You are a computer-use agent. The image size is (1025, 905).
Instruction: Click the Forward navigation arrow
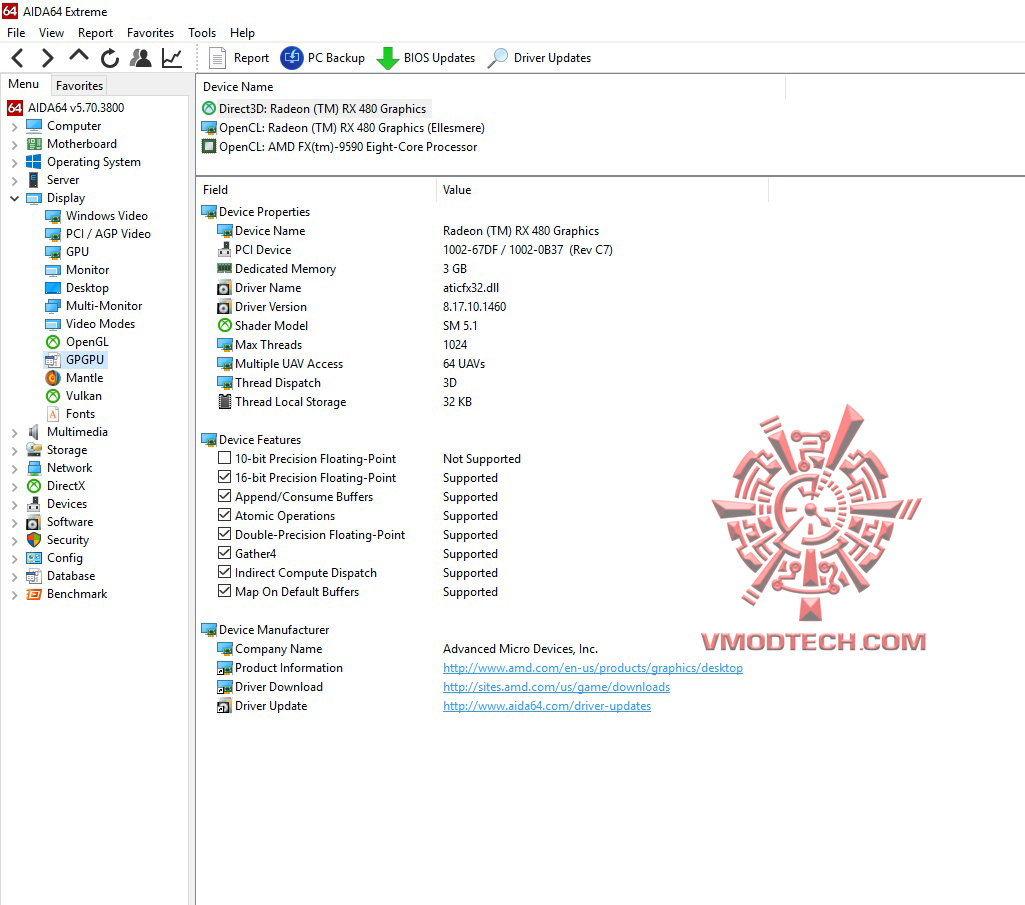pyautogui.click(x=47, y=58)
